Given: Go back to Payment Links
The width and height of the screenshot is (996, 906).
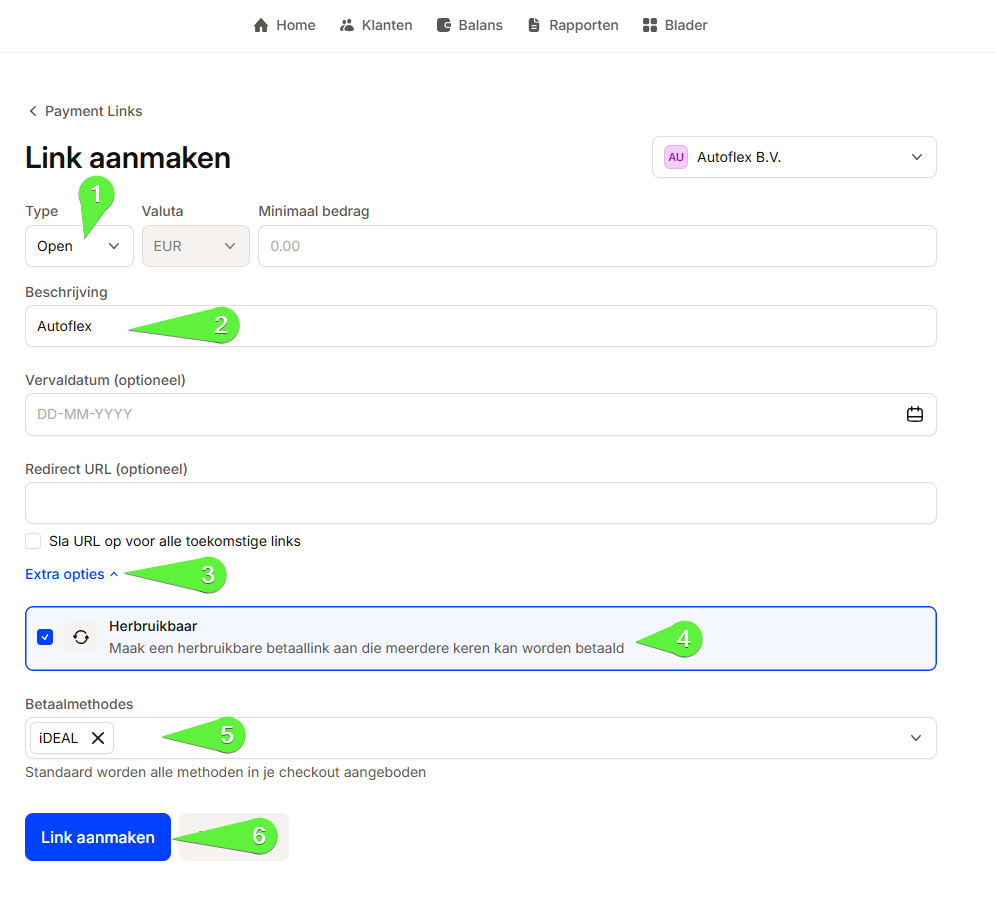Looking at the screenshot, I should tap(85, 111).
